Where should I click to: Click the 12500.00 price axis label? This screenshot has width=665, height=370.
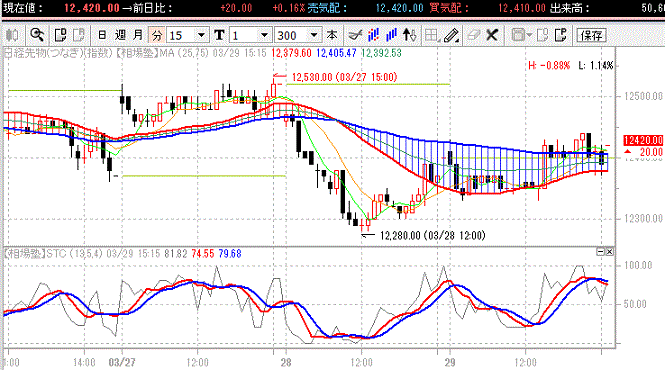(643, 96)
